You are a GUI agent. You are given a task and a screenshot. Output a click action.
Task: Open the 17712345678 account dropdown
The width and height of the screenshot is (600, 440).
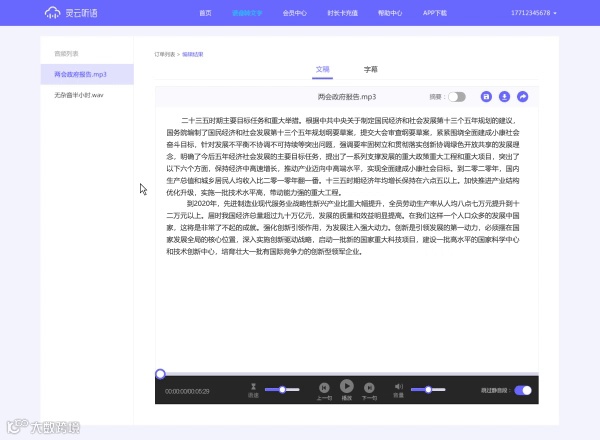tap(534, 13)
